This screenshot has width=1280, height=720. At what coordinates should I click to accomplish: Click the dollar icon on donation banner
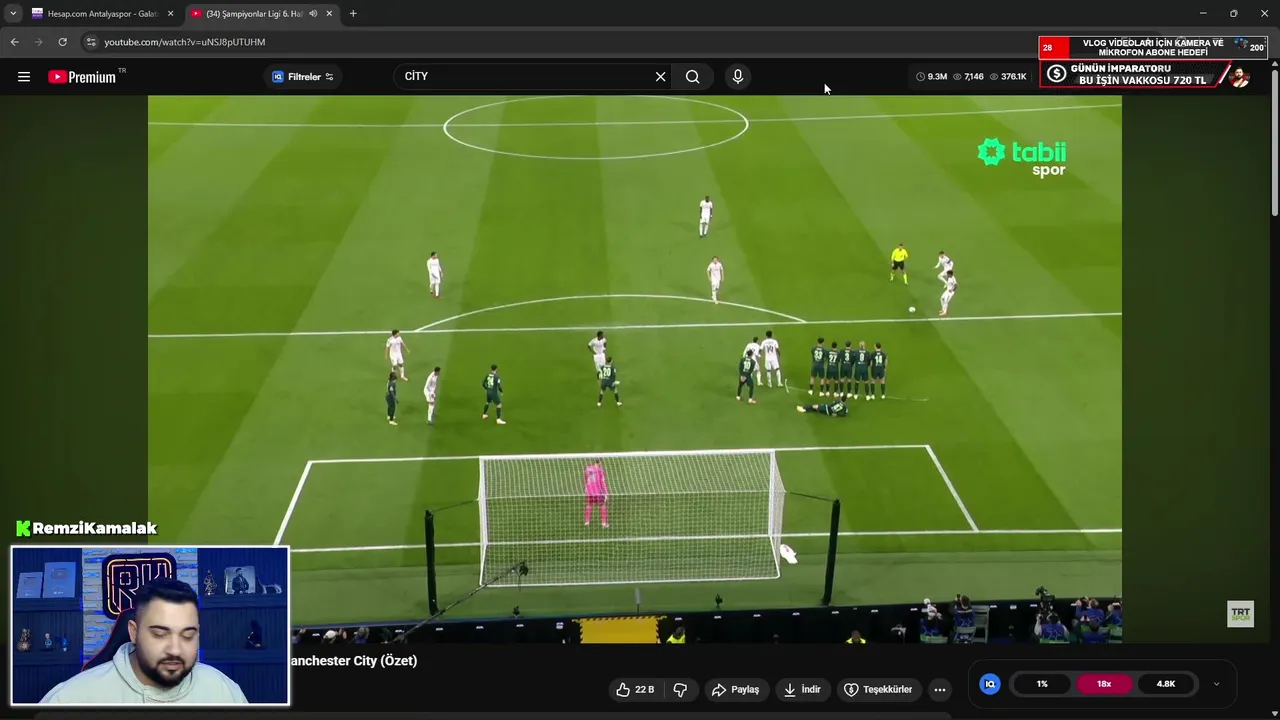tap(1056, 74)
